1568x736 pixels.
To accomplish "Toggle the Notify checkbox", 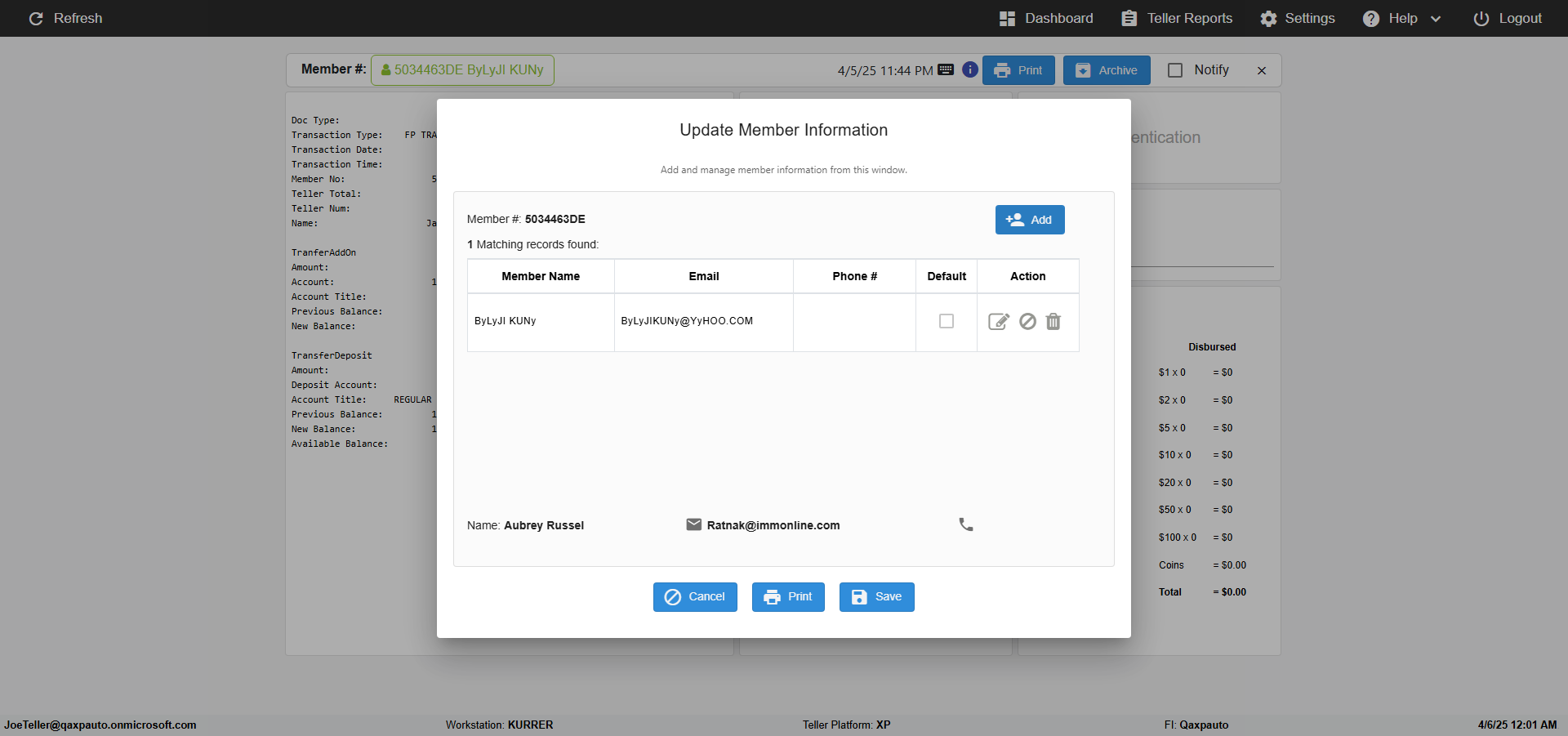I will point(1175,70).
